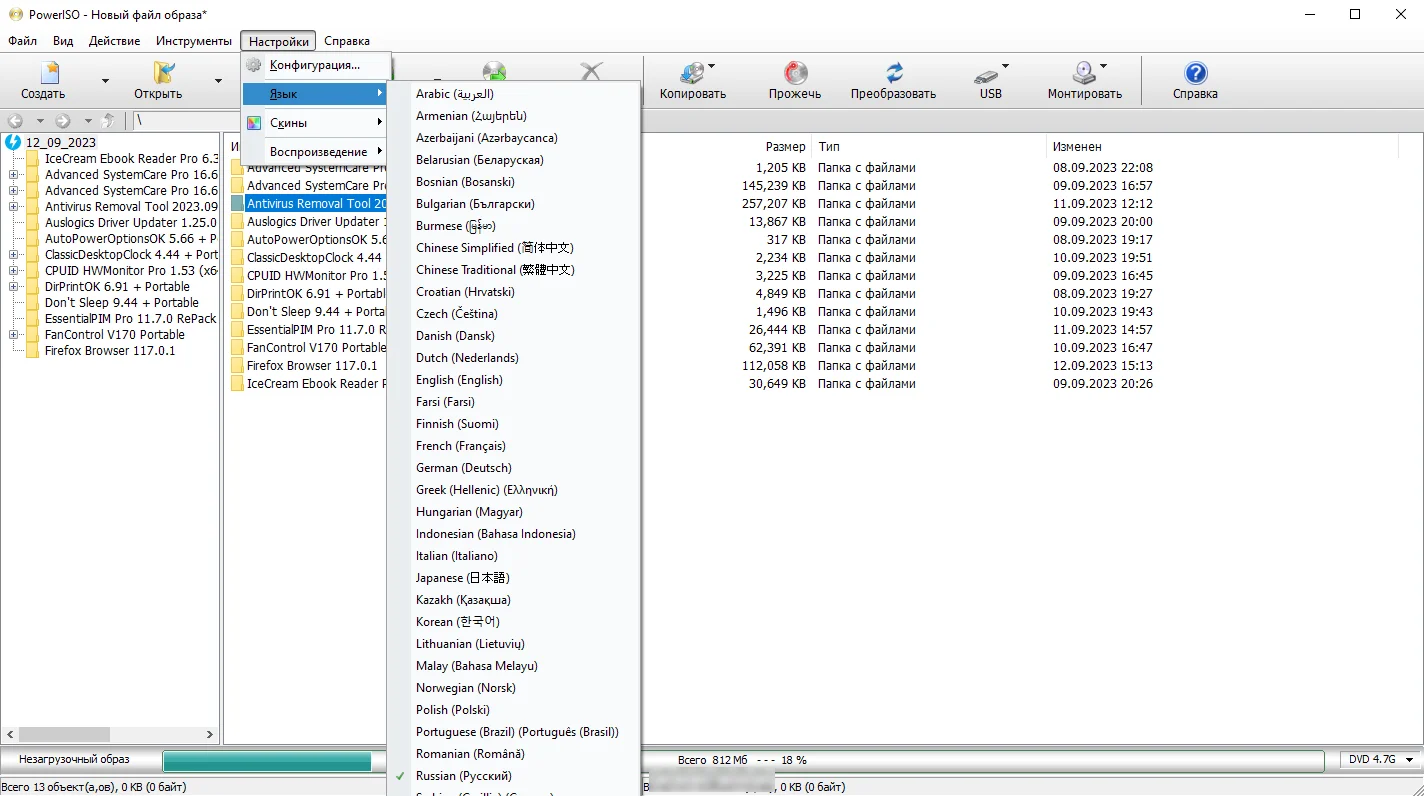Click the left pane horizontal scrollbar right arrow
The image size is (1424, 796).
(x=210, y=735)
